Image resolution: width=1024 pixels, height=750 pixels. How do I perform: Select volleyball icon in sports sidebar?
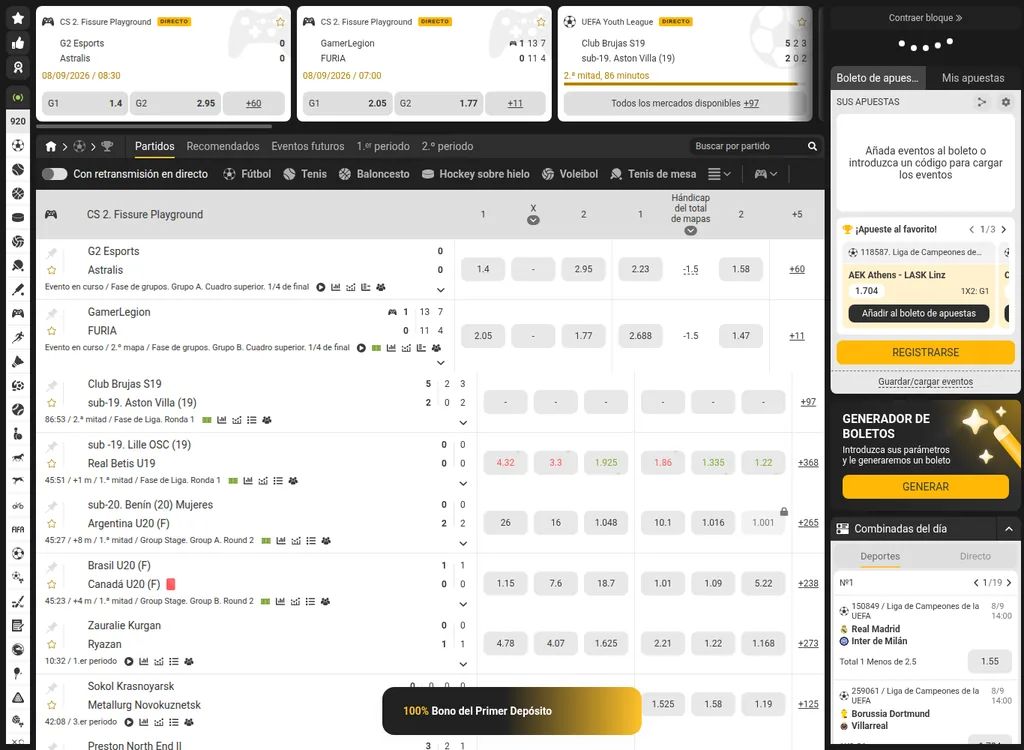click(x=18, y=241)
